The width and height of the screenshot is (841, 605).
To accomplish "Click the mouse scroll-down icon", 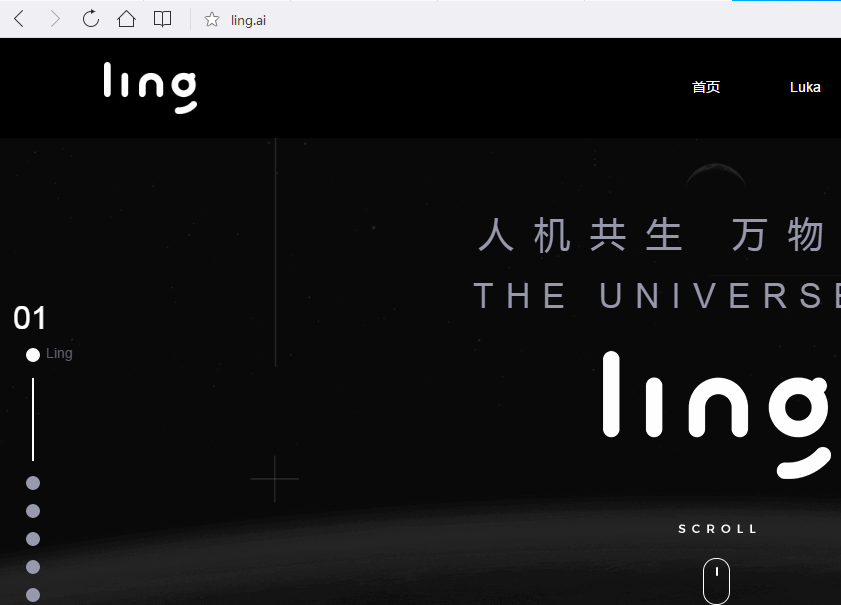I will [x=716, y=580].
